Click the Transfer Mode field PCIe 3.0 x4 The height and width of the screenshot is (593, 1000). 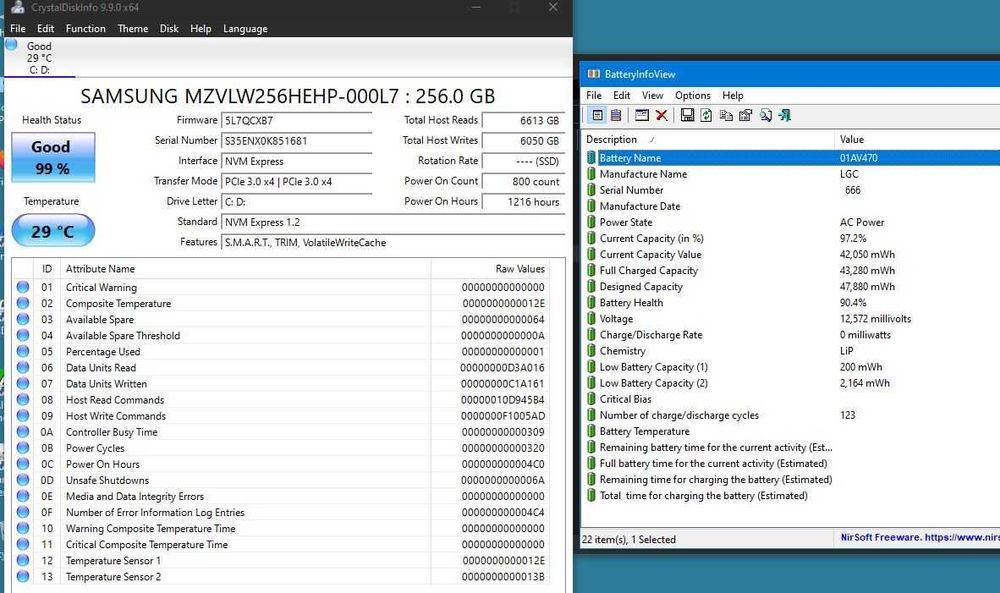click(x=297, y=182)
